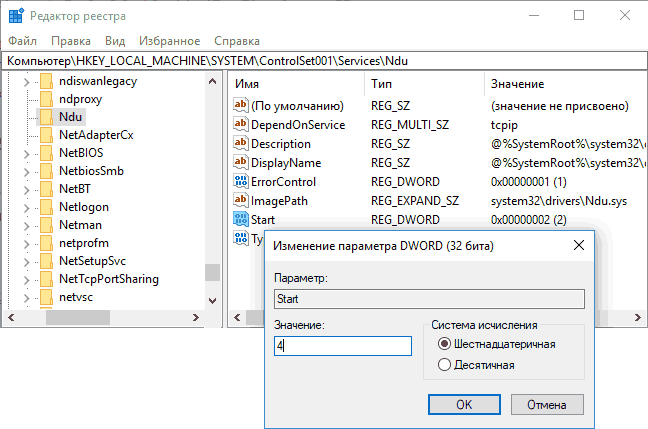This screenshot has height=429, width=648.
Task: Click the tree vertical scrollbar thumb
Action: tap(212, 272)
